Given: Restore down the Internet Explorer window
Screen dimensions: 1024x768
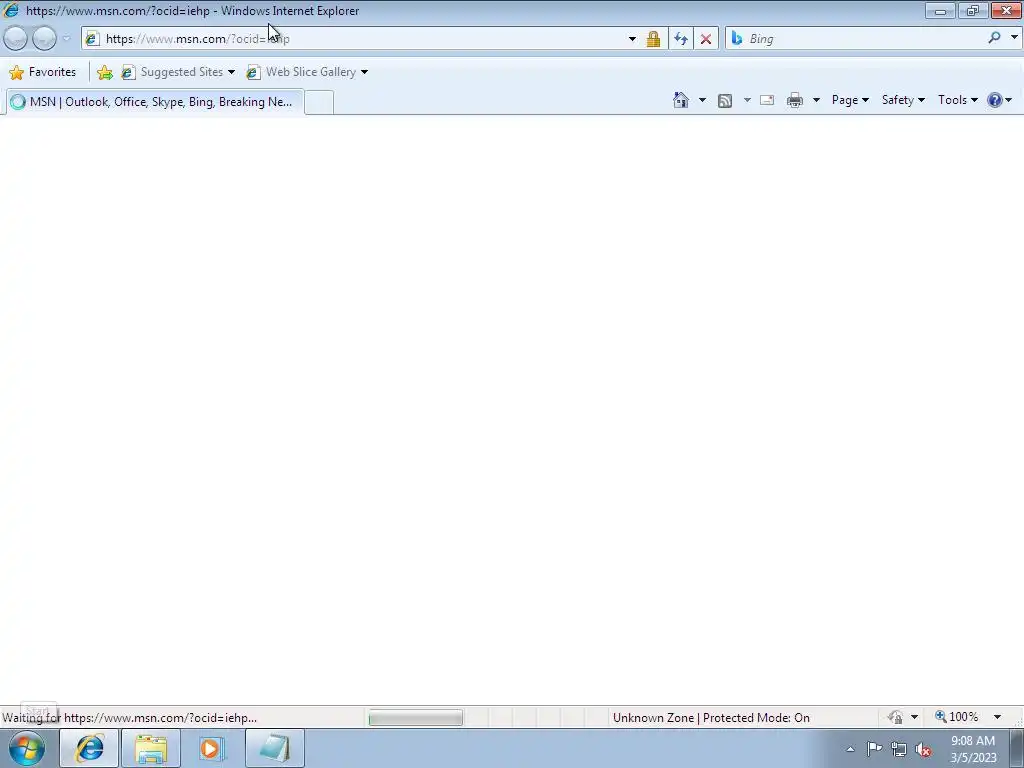Looking at the screenshot, I should (972, 10).
